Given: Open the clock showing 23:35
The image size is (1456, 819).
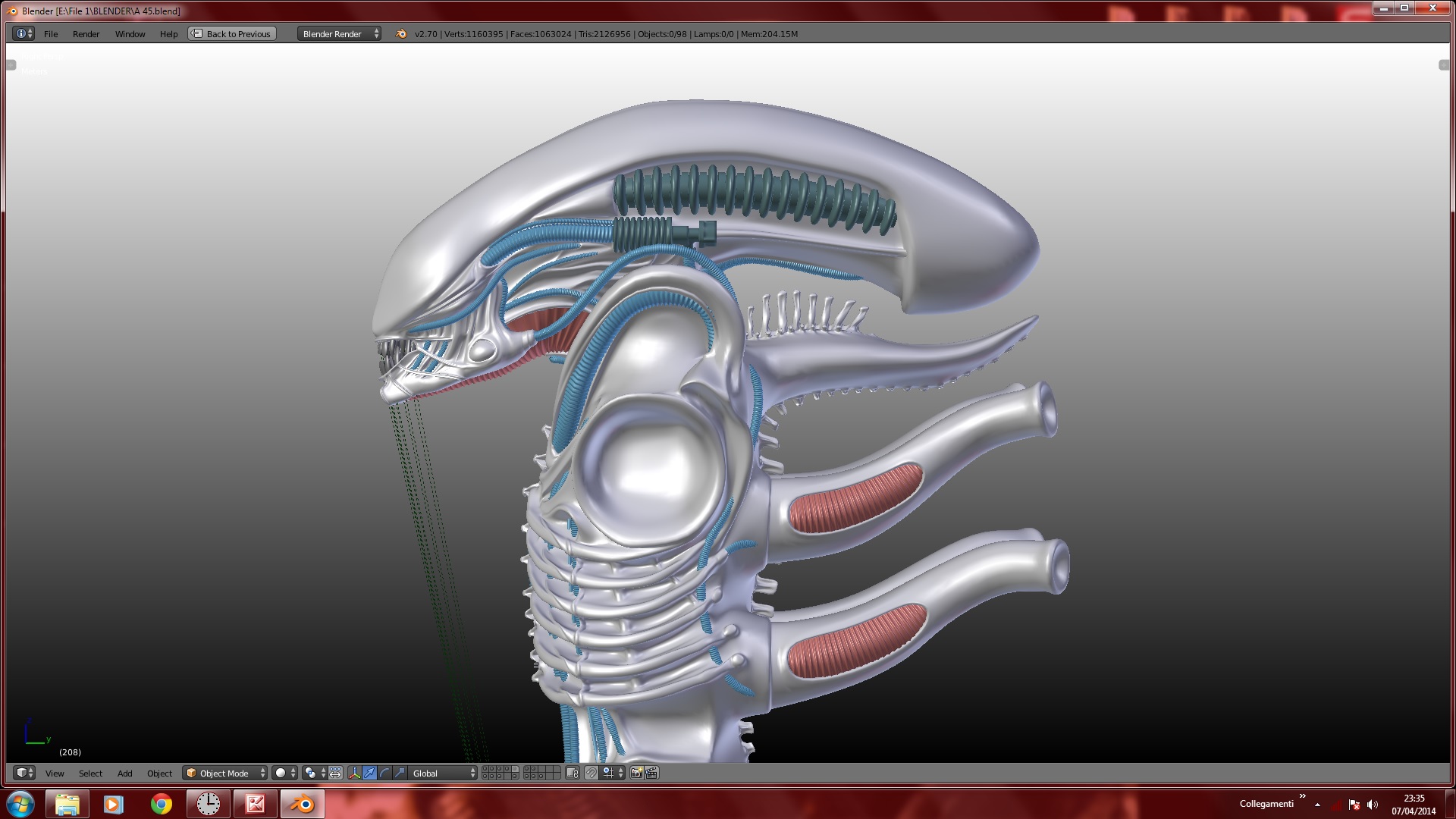Looking at the screenshot, I should tap(1414, 805).
